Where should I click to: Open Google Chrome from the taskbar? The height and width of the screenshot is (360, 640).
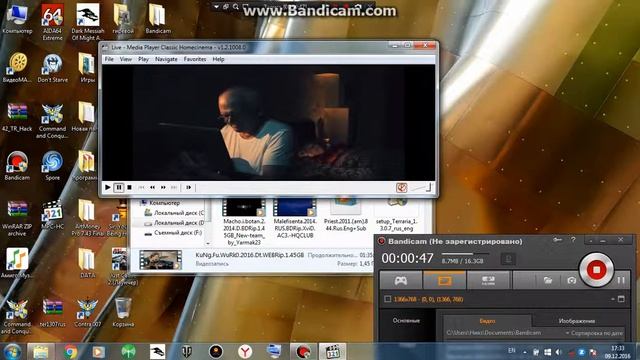pyautogui.click(x=71, y=351)
